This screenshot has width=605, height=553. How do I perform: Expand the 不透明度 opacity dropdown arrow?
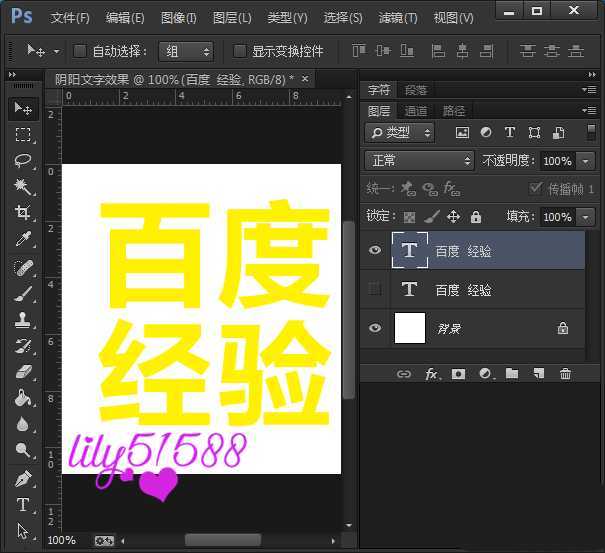[x=586, y=161]
